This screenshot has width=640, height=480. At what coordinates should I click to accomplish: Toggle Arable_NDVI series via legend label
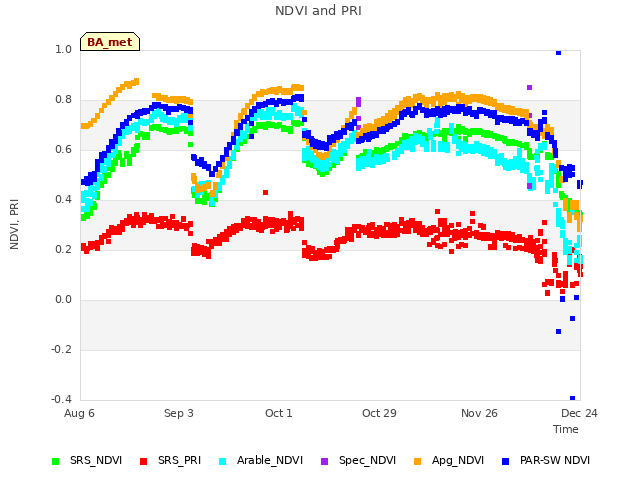pyautogui.click(x=270, y=460)
